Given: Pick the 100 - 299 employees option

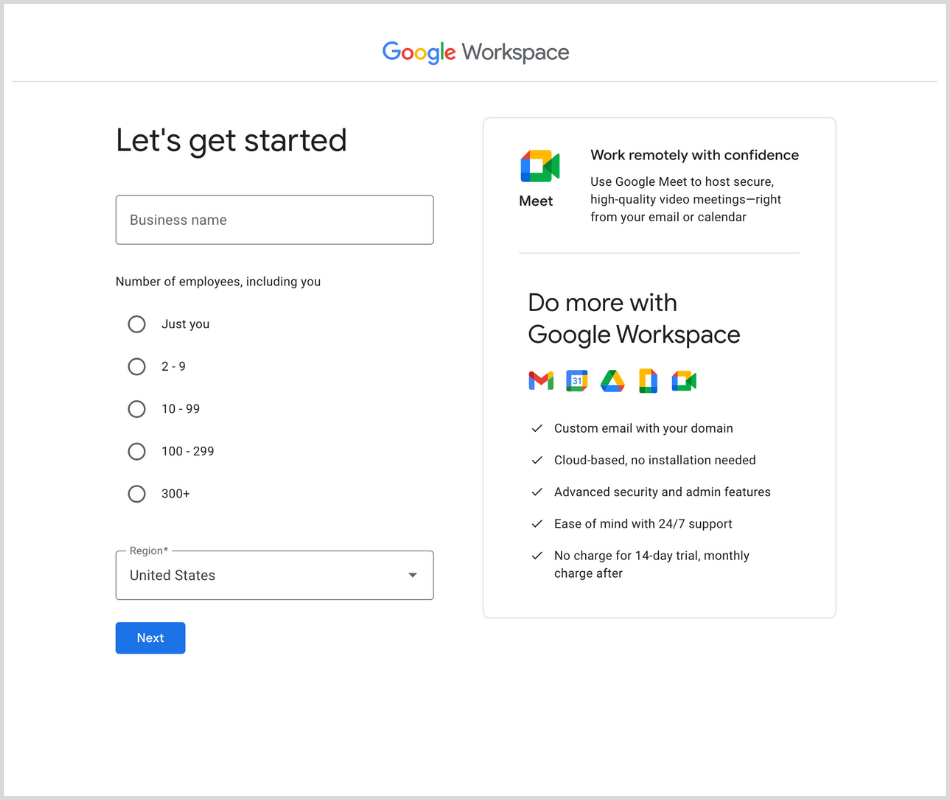Looking at the screenshot, I should [x=137, y=452].
